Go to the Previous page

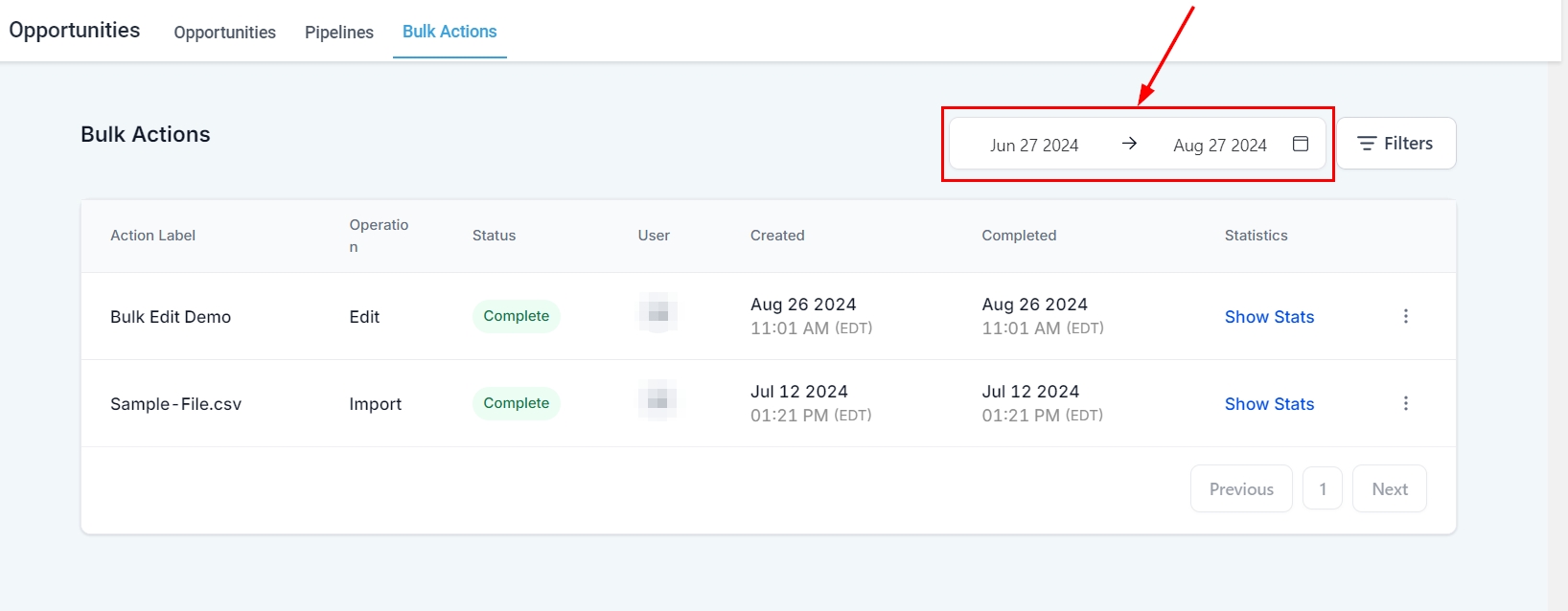pyautogui.click(x=1241, y=489)
